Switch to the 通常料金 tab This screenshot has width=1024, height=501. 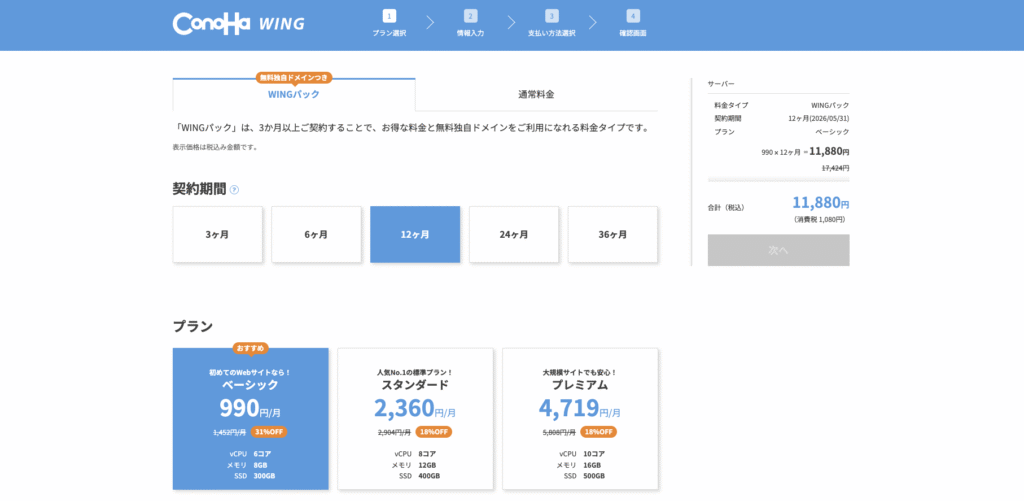coord(536,95)
